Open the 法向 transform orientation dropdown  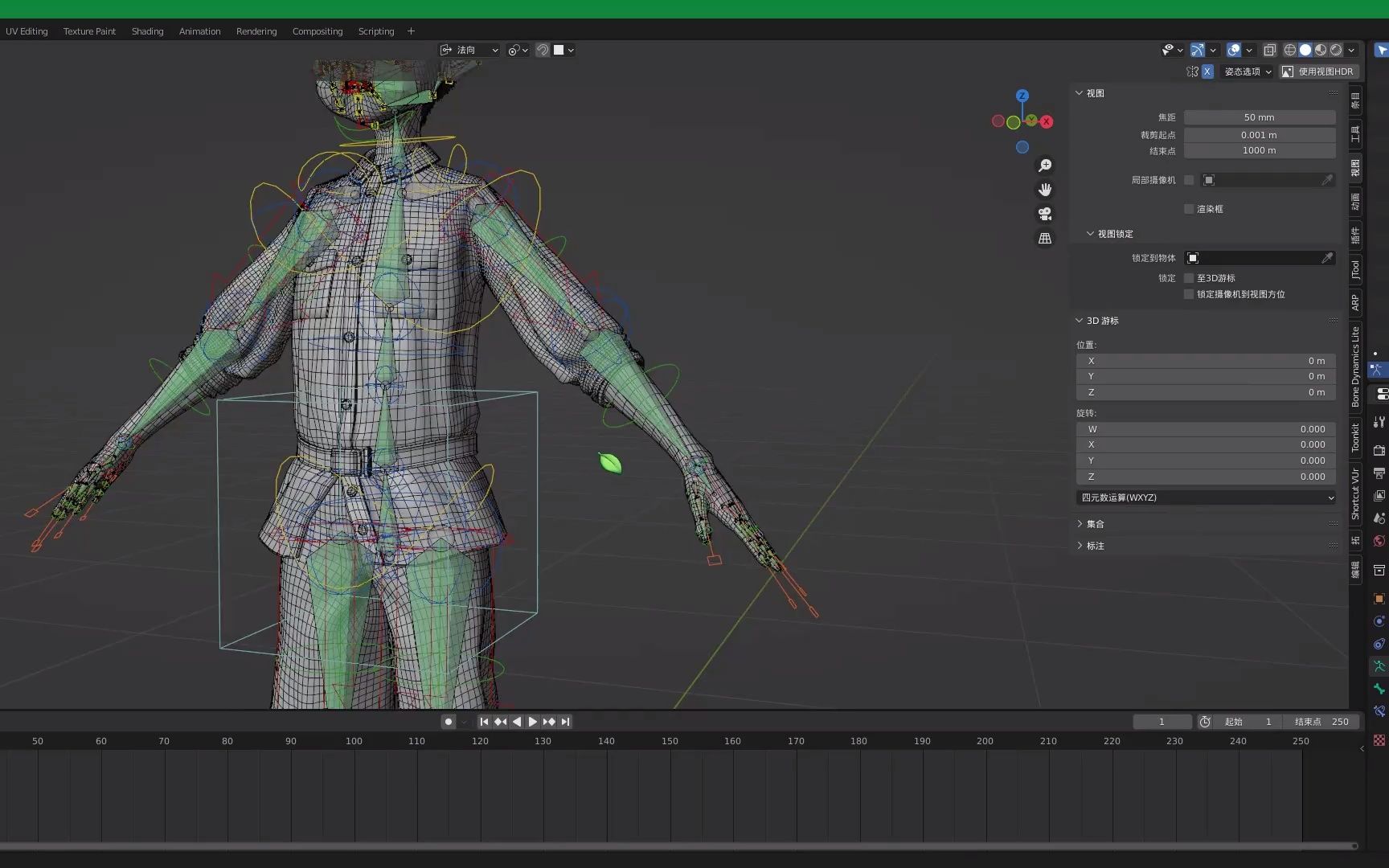469,50
